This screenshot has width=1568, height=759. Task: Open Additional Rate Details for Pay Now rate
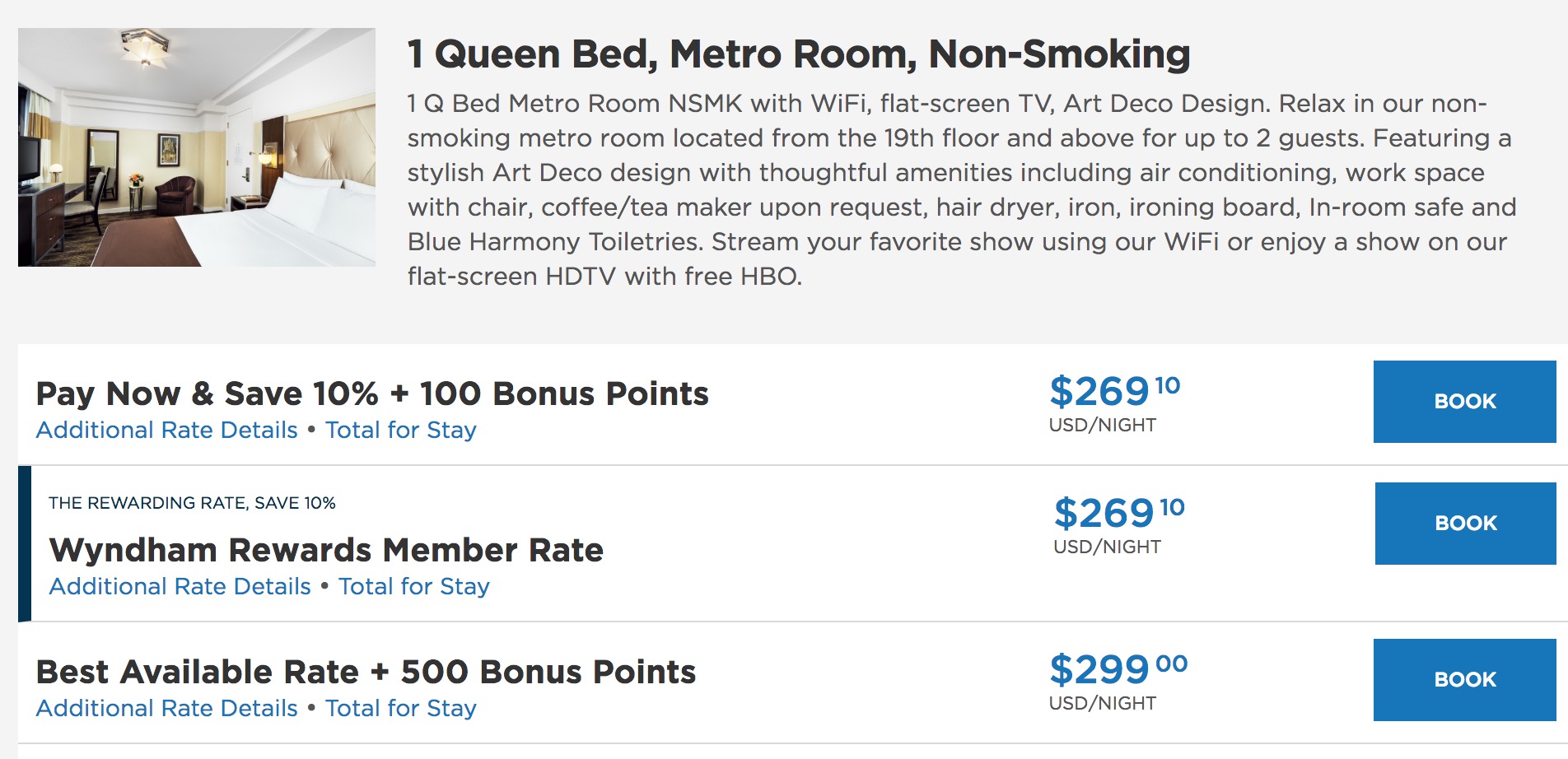pos(166,431)
